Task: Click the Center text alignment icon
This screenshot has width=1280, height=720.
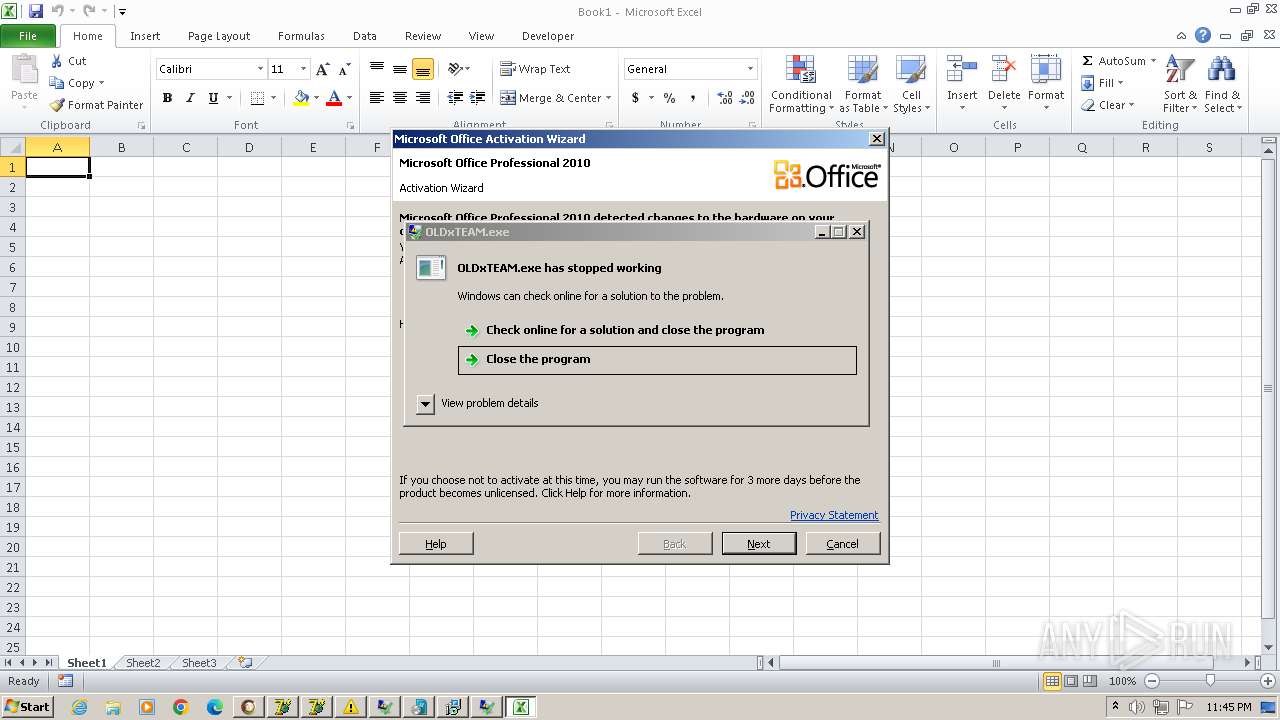Action: click(x=400, y=98)
